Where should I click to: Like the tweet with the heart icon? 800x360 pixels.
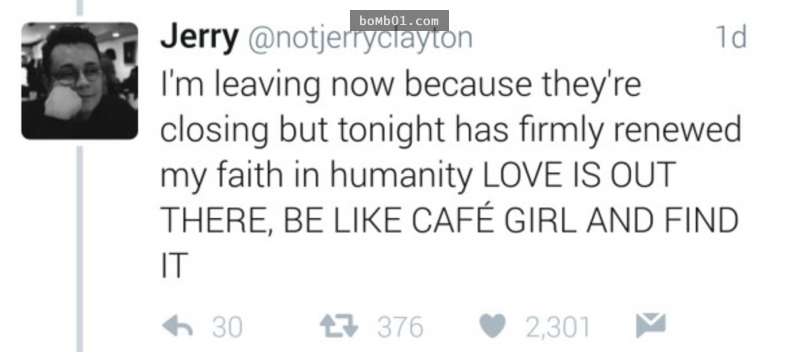coord(492,326)
